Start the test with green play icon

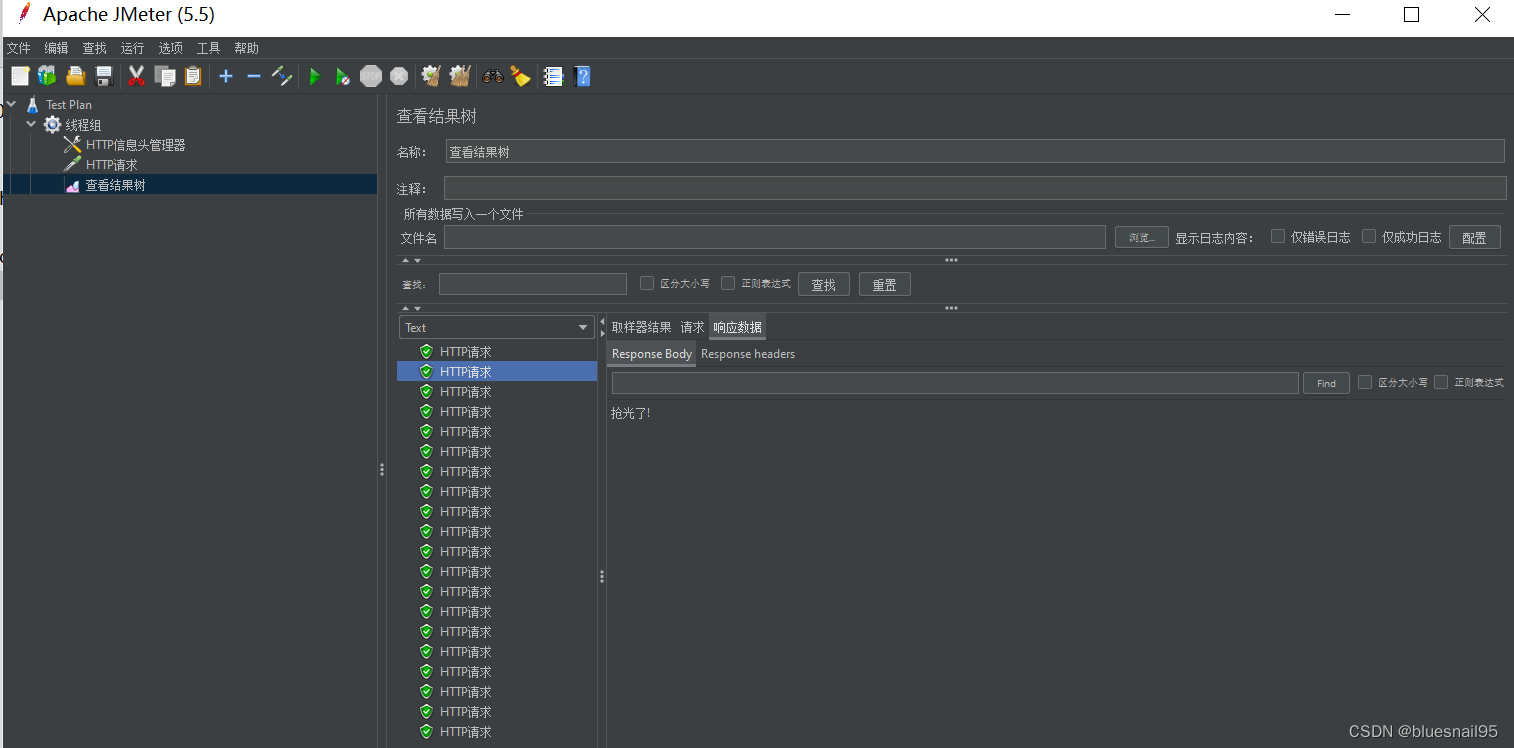pyautogui.click(x=315, y=76)
